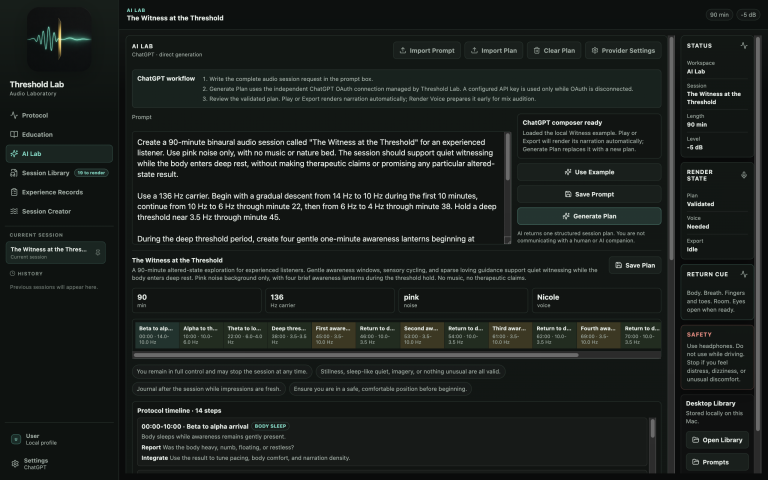Click the '136 Hz carrier' stat card
This screenshot has width=768, height=480.
tap(330, 300)
